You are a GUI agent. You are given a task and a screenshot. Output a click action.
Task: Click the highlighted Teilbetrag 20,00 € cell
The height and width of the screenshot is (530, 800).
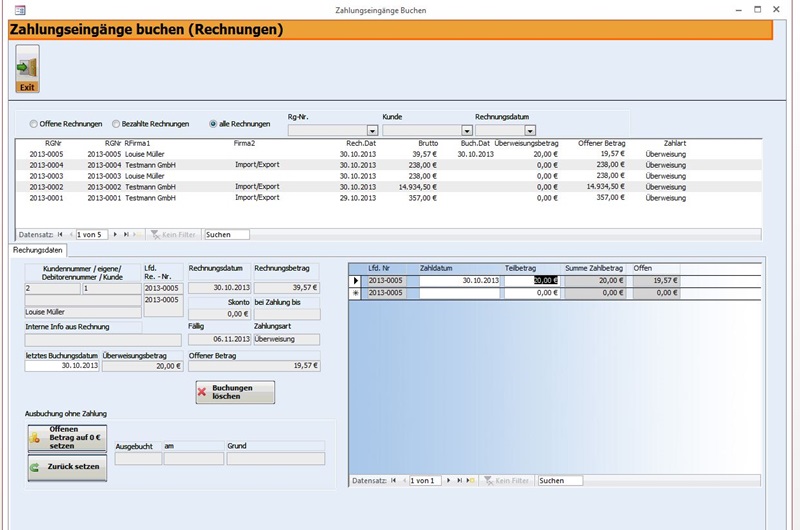click(x=531, y=281)
